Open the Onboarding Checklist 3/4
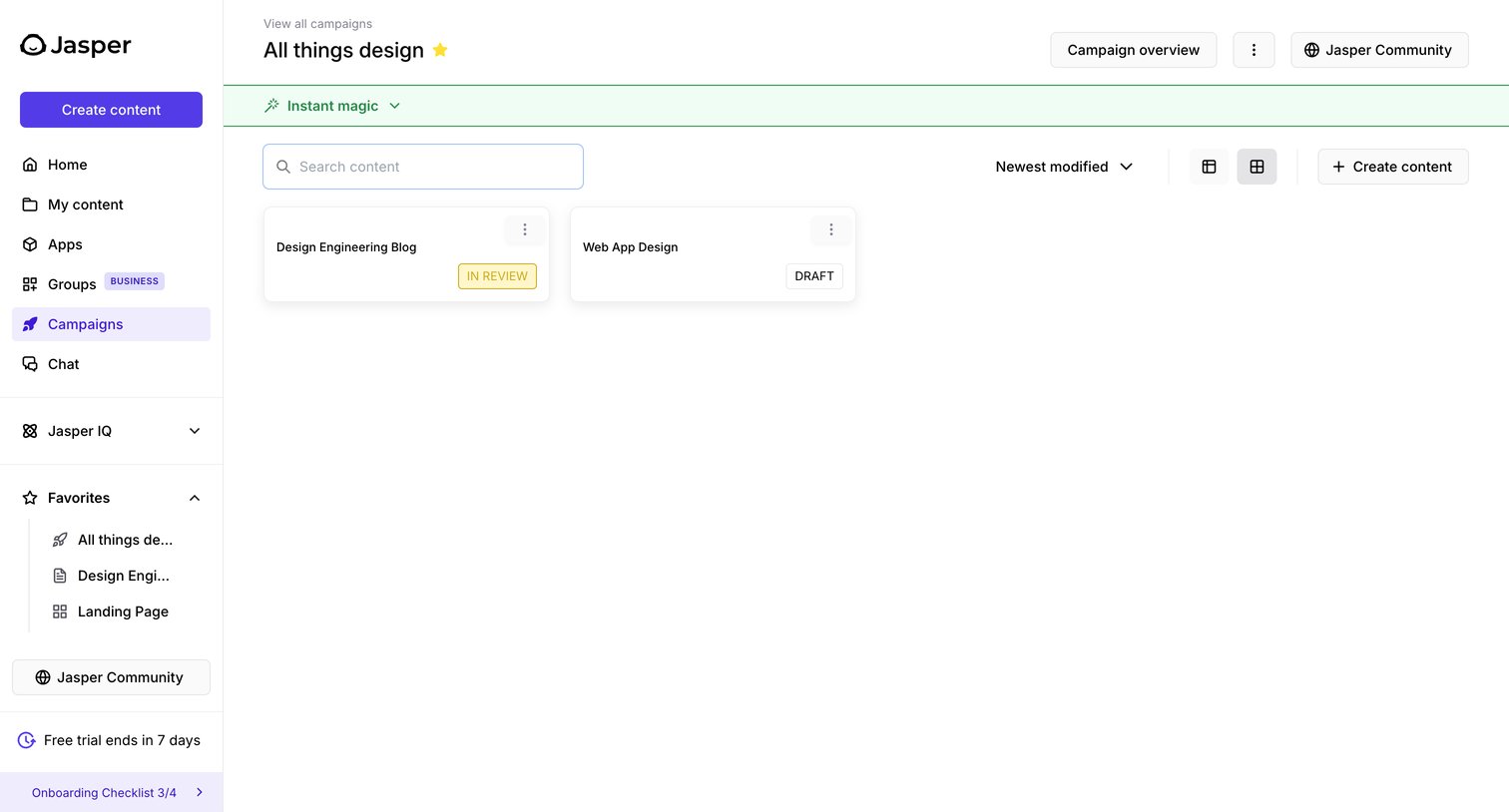The image size is (1509, 812). click(112, 792)
